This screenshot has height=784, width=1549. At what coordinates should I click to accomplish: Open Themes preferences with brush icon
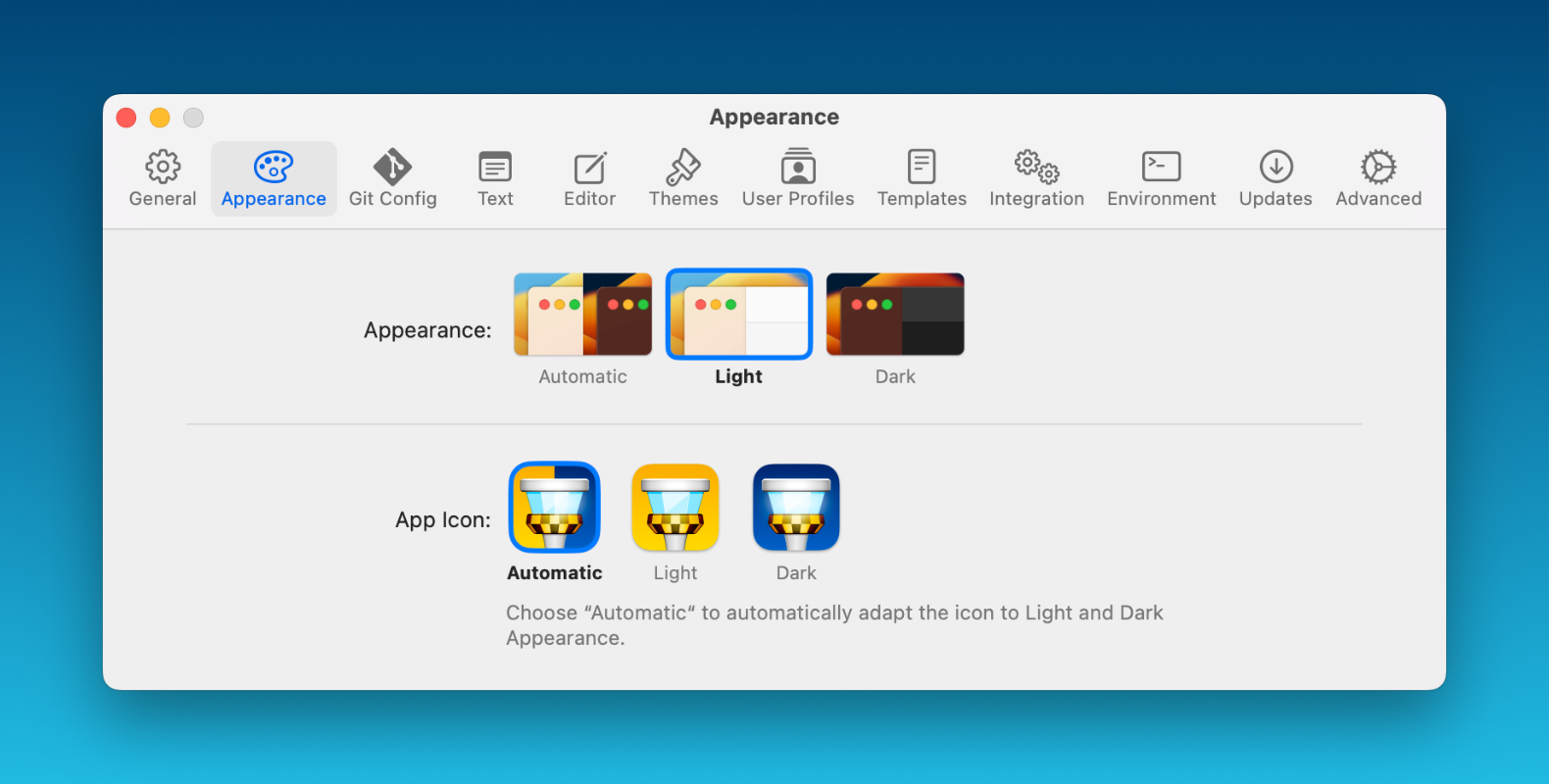[x=683, y=178]
